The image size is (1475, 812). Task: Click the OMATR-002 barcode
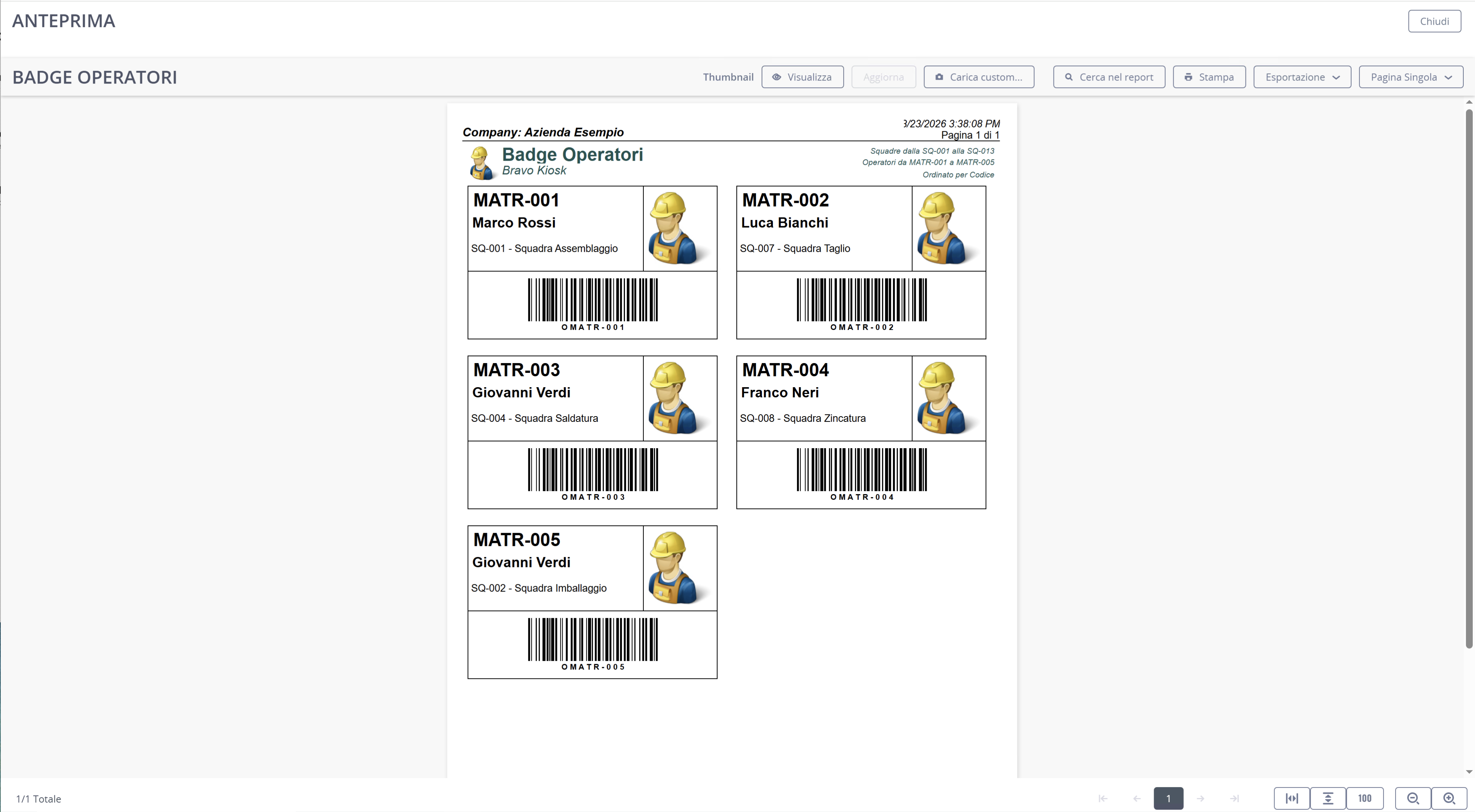862,300
